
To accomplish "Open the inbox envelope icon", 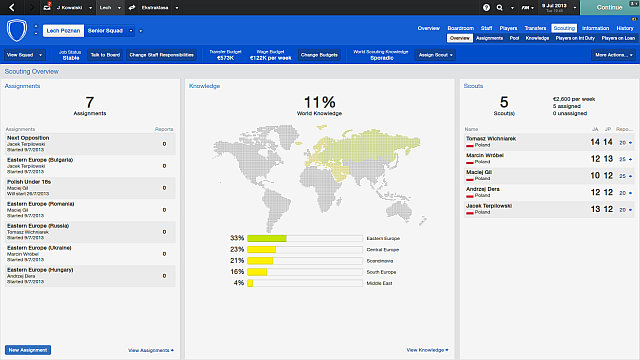I will tap(47, 7).
